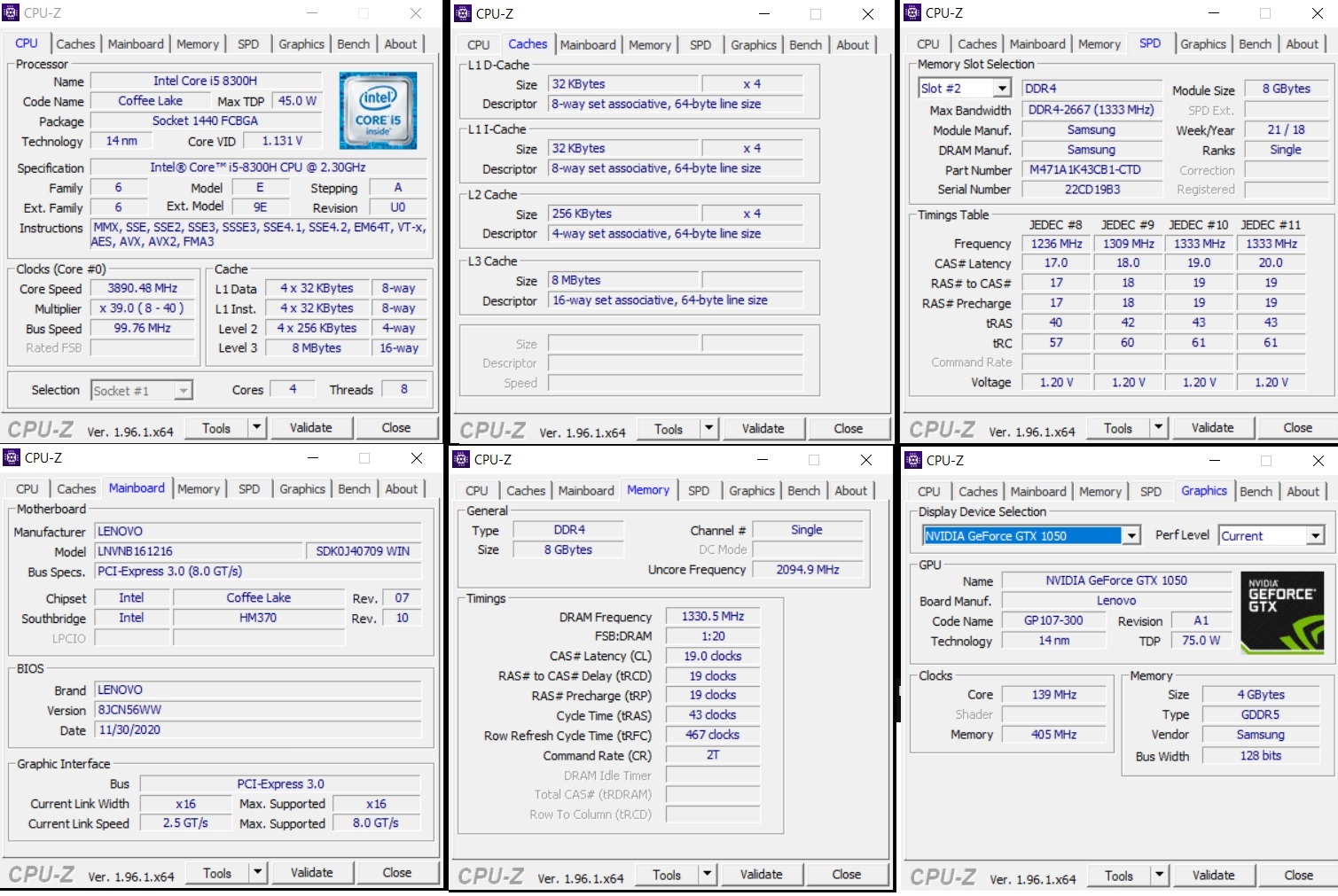Click CPU-Z app icon in Mainboard window titlebar
This screenshot has height=896, width=1338.
pyautogui.click(x=12, y=457)
